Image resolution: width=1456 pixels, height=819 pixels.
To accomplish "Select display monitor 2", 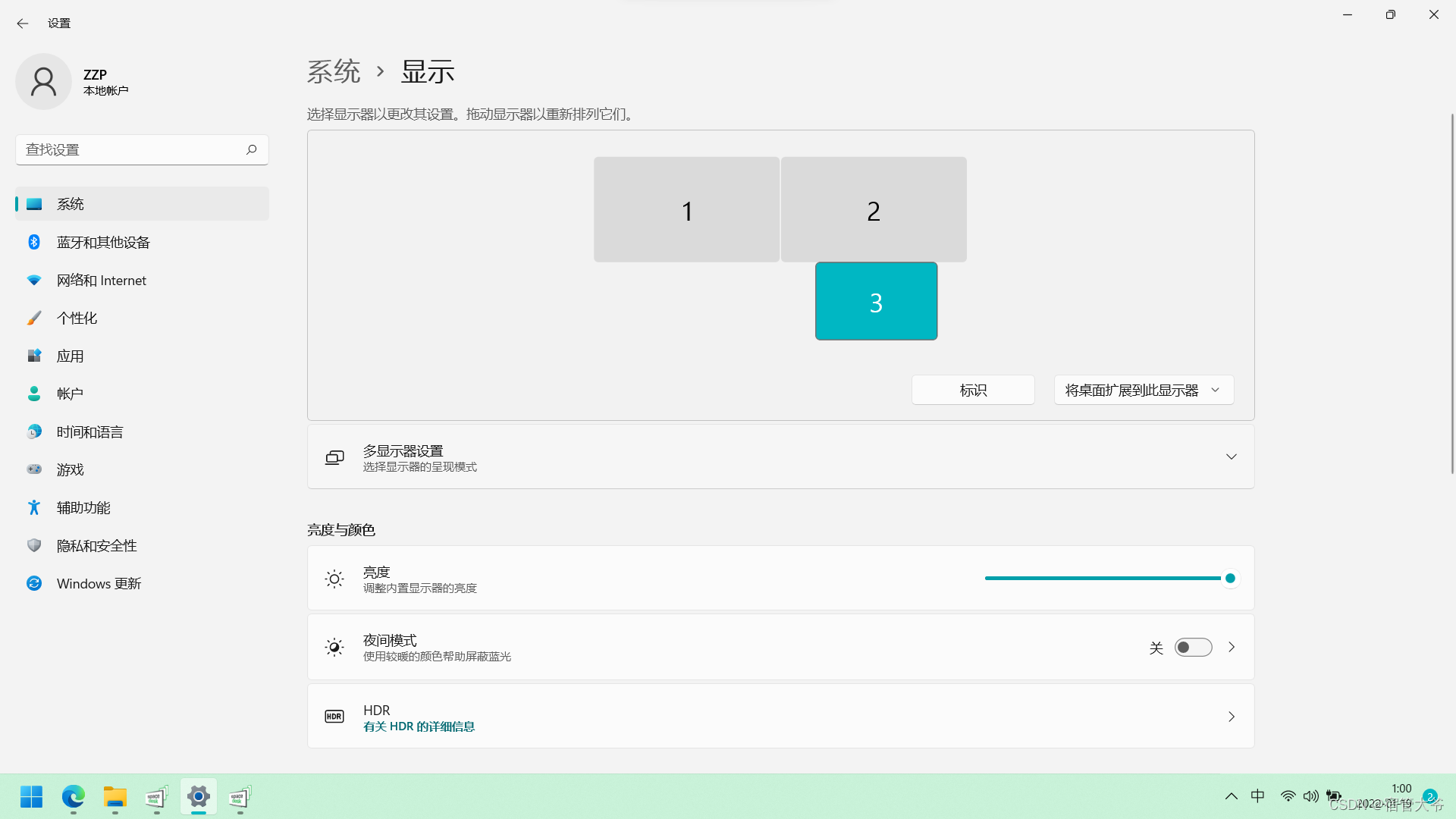I will click(874, 210).
